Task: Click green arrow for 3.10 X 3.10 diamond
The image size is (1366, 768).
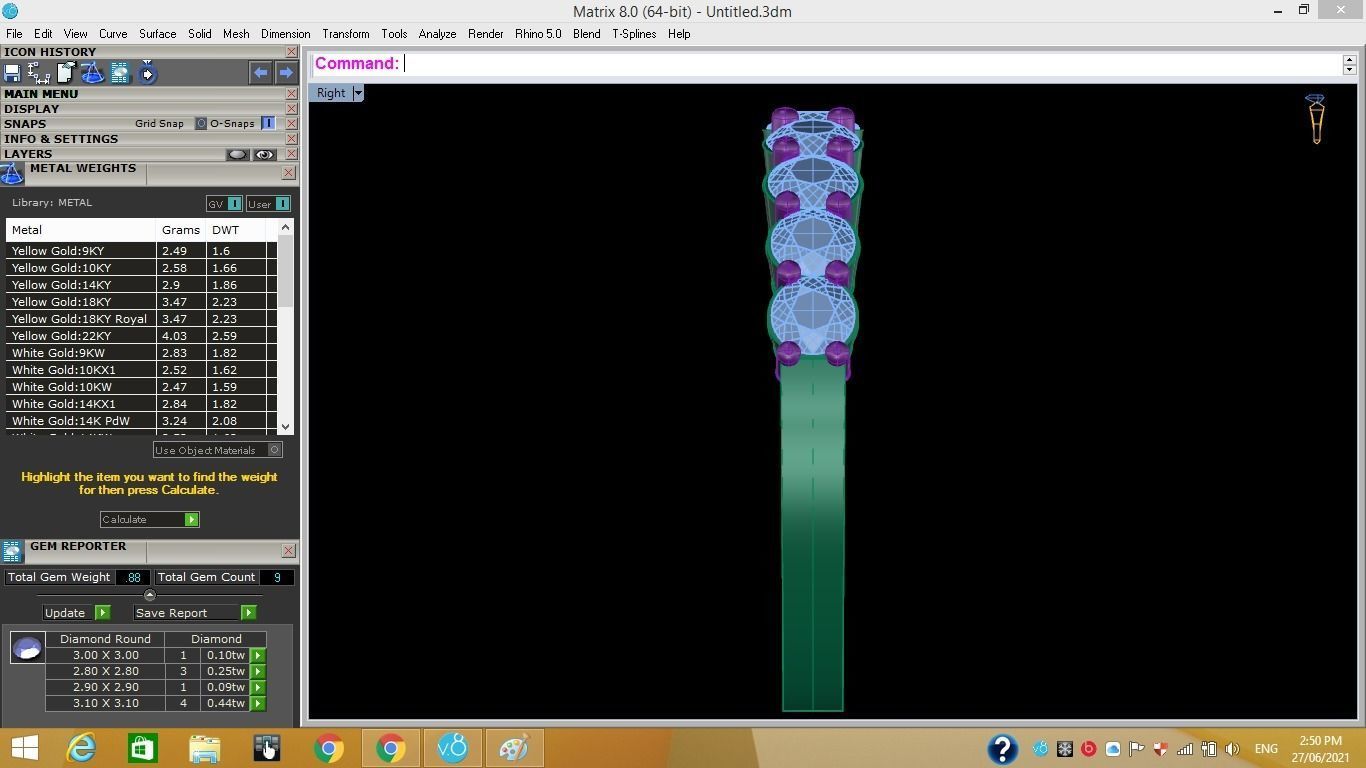Action: point(258,704)
